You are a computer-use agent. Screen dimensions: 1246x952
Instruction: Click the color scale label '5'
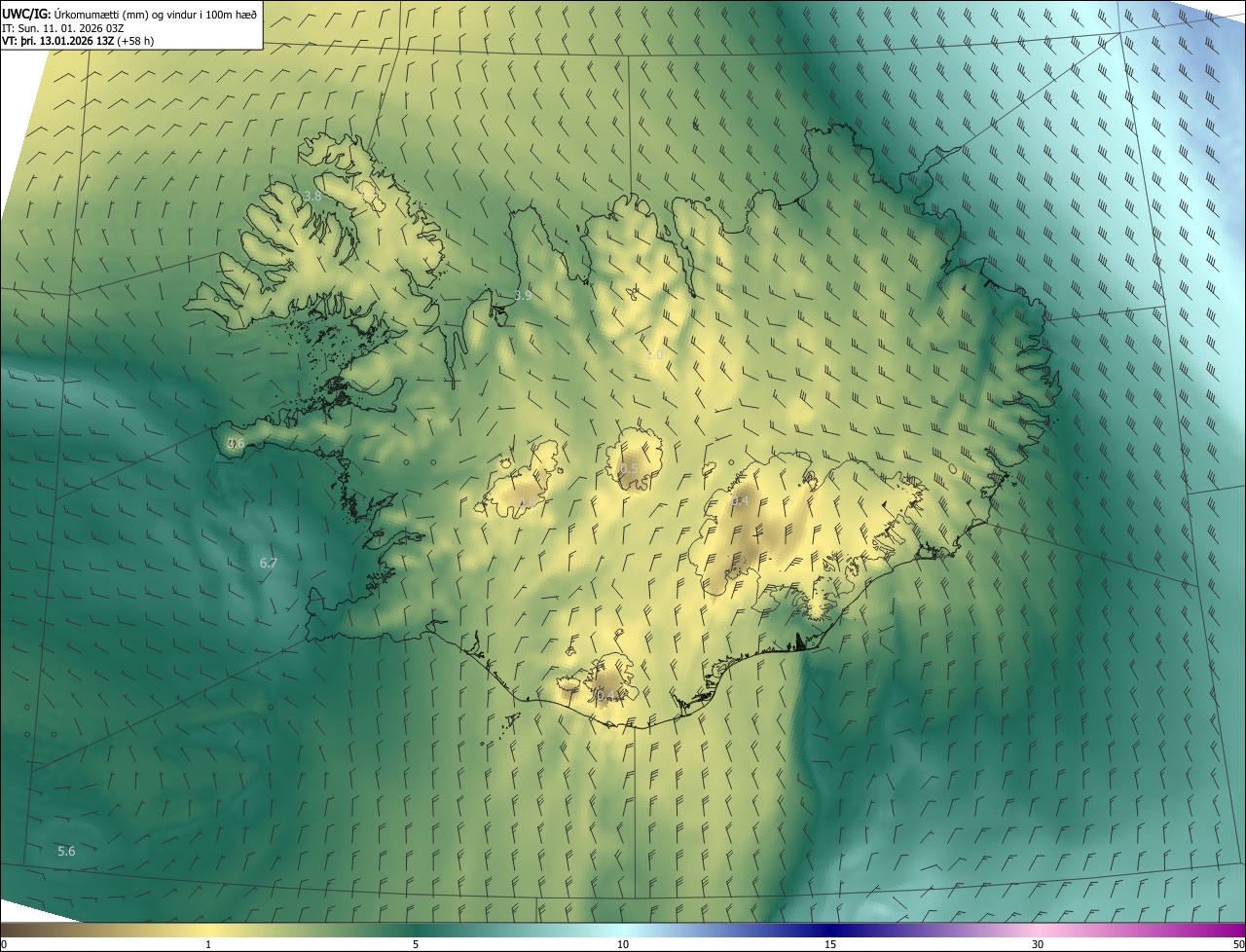tap(416, 945)
